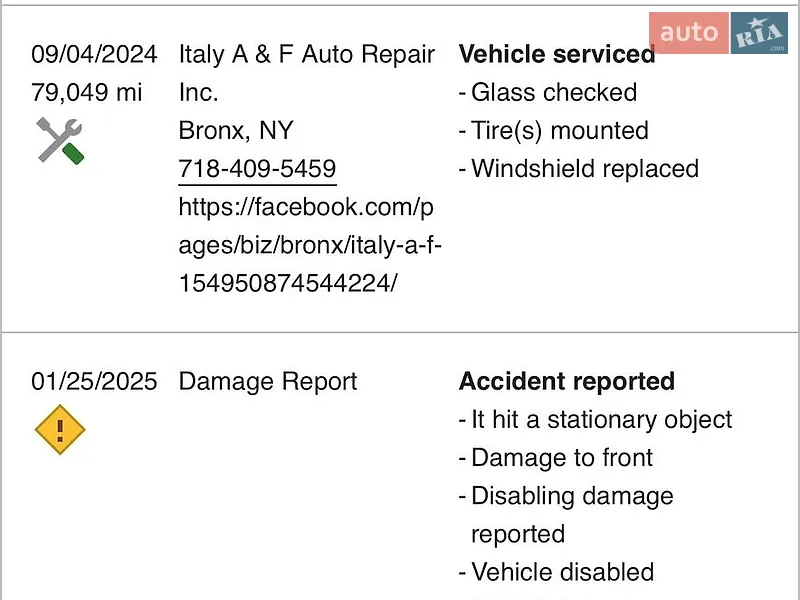The height and width of the screenshot is (600, 800).
Task: Click the Tire(s) mounted entry
Action: click(x=554, y=131)
